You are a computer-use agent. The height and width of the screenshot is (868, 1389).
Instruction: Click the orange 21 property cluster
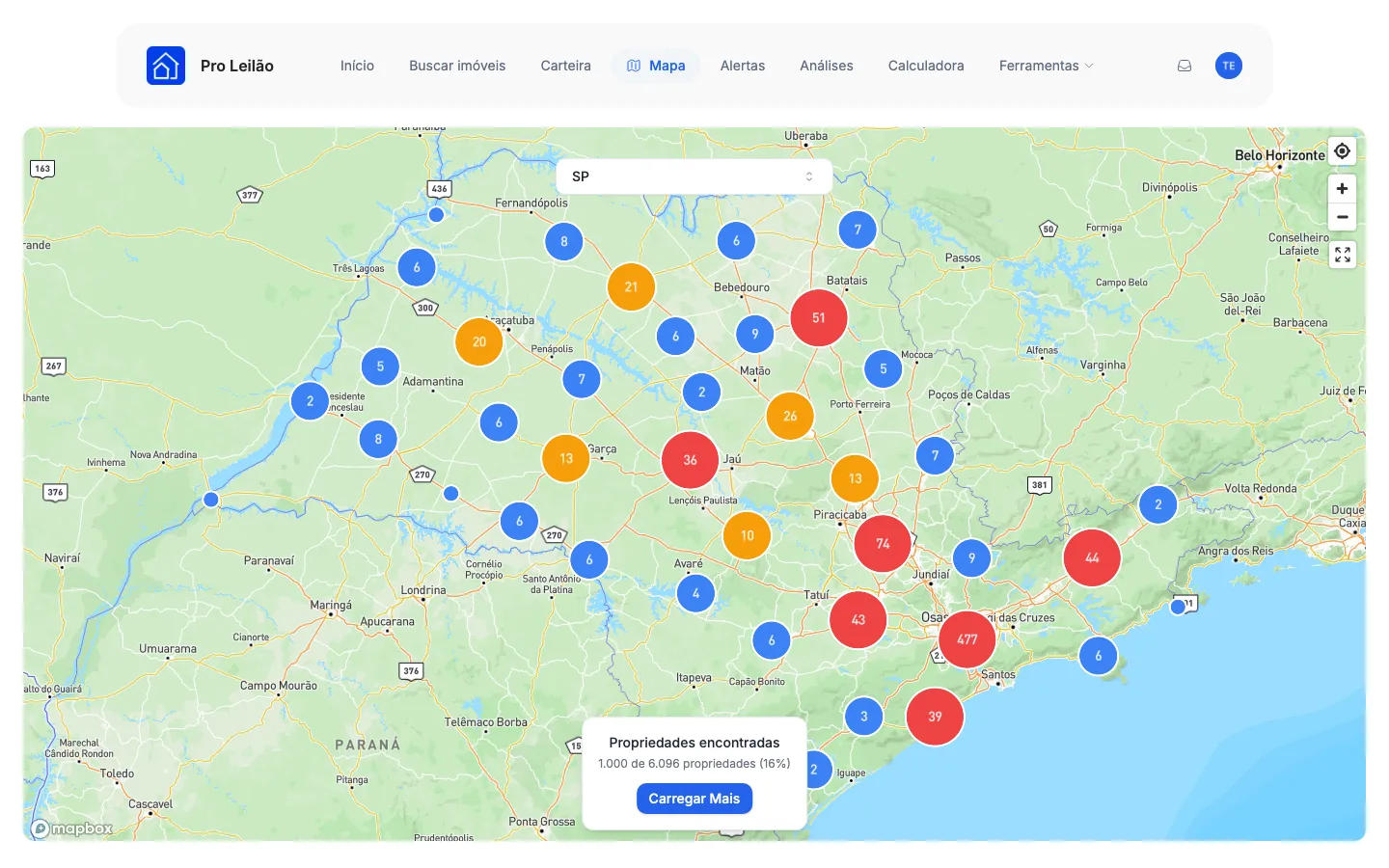[631, 286]
